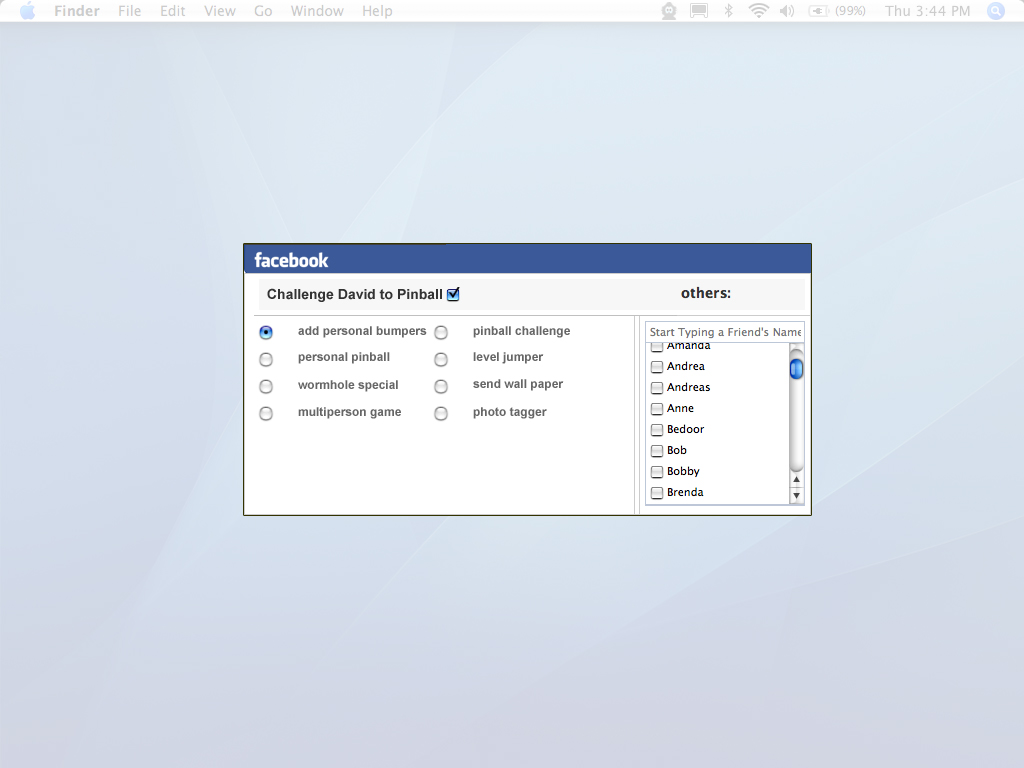The image size is (1024, 768).
Task: Select the photo tagger radio button
Action: click(441, 413)
